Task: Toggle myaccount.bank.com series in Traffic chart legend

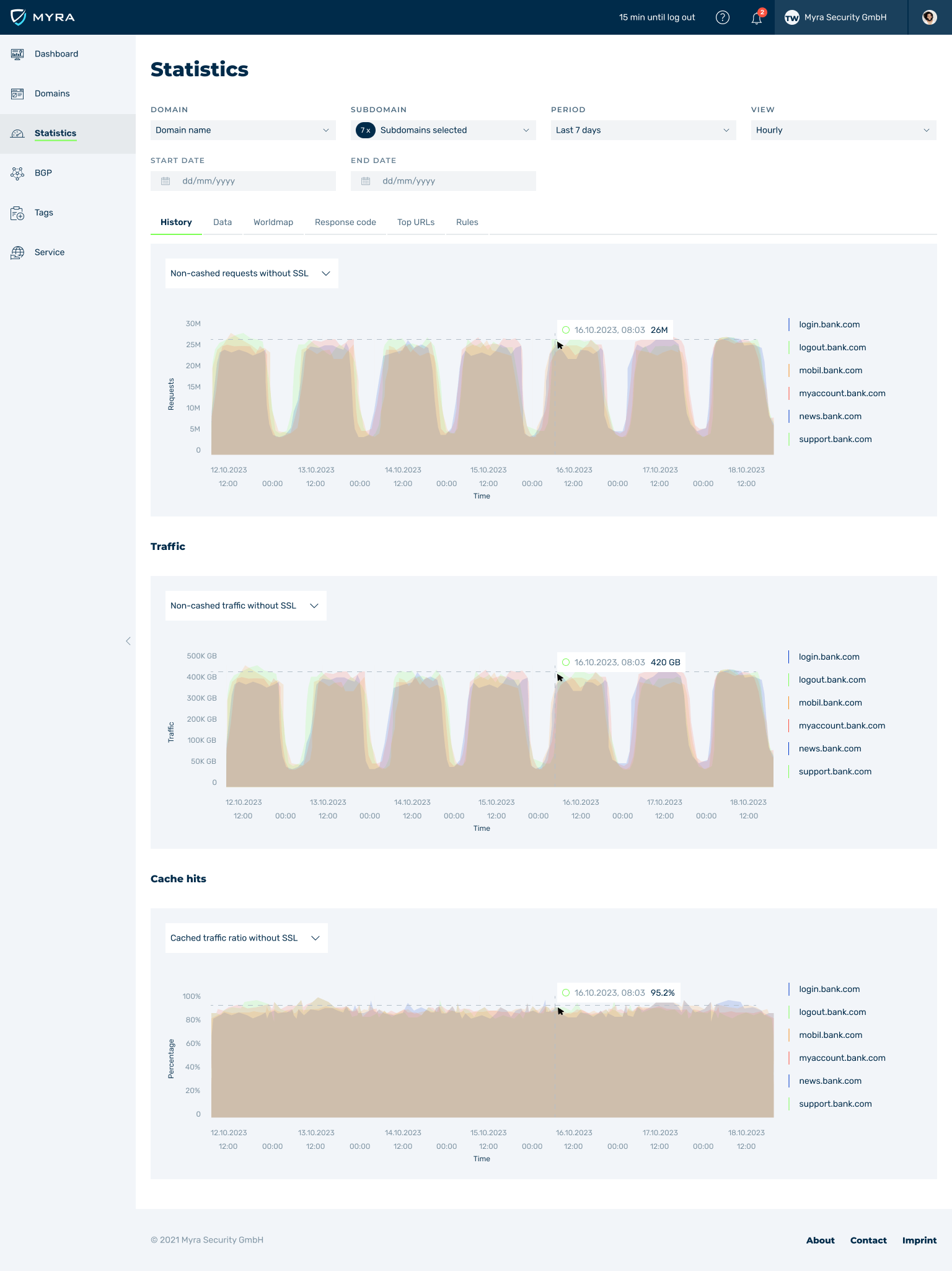Action: coord(841,725)
